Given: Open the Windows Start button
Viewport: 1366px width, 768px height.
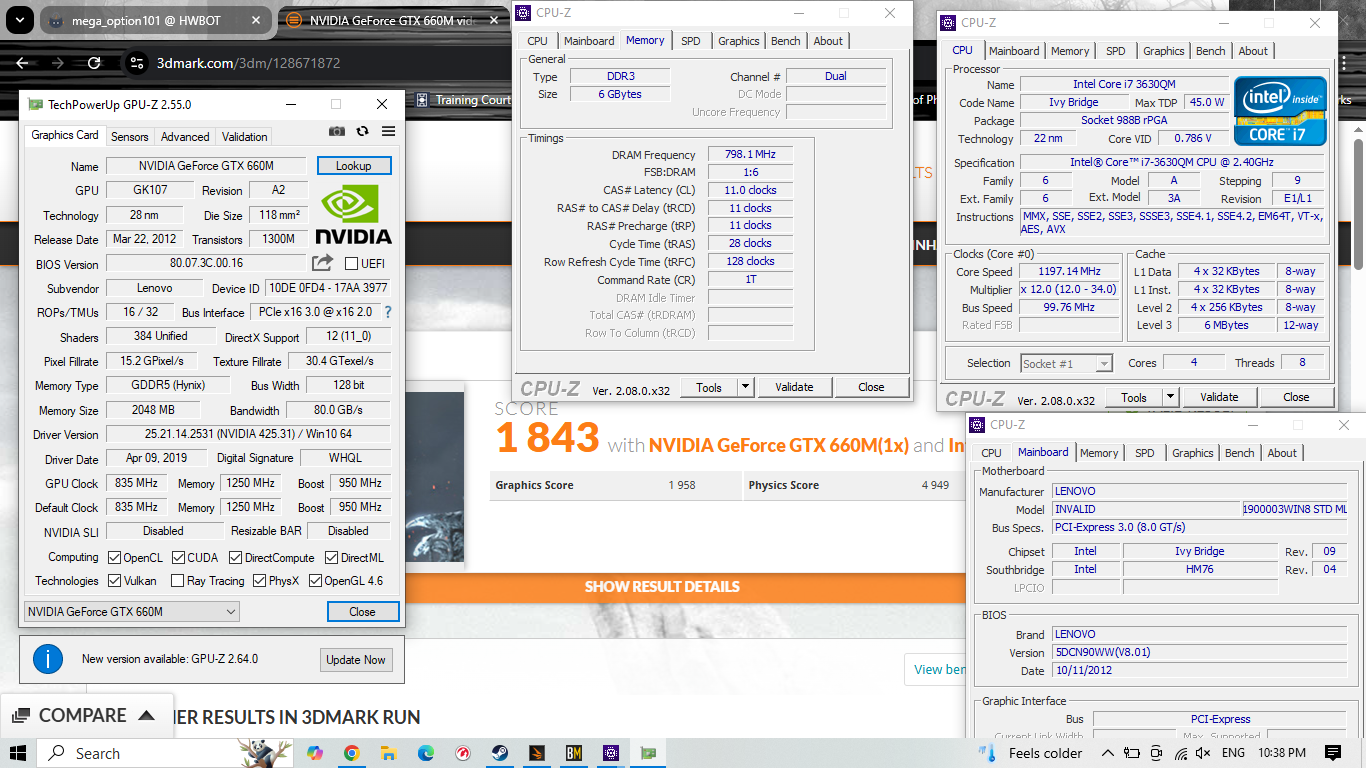Looking at the screenshot, I should pos(18,753).
